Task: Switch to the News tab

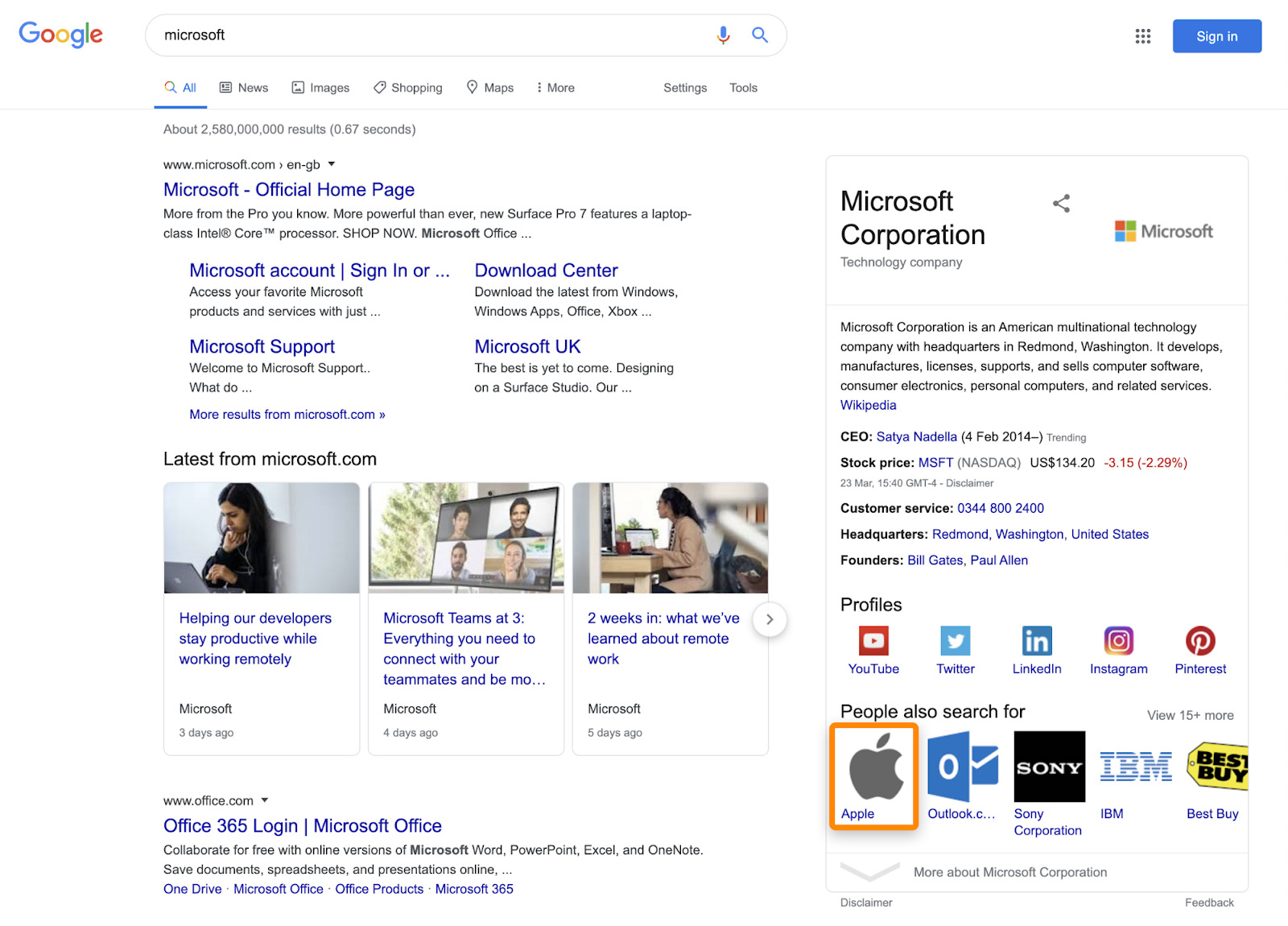Action: [x=243, y=87]
